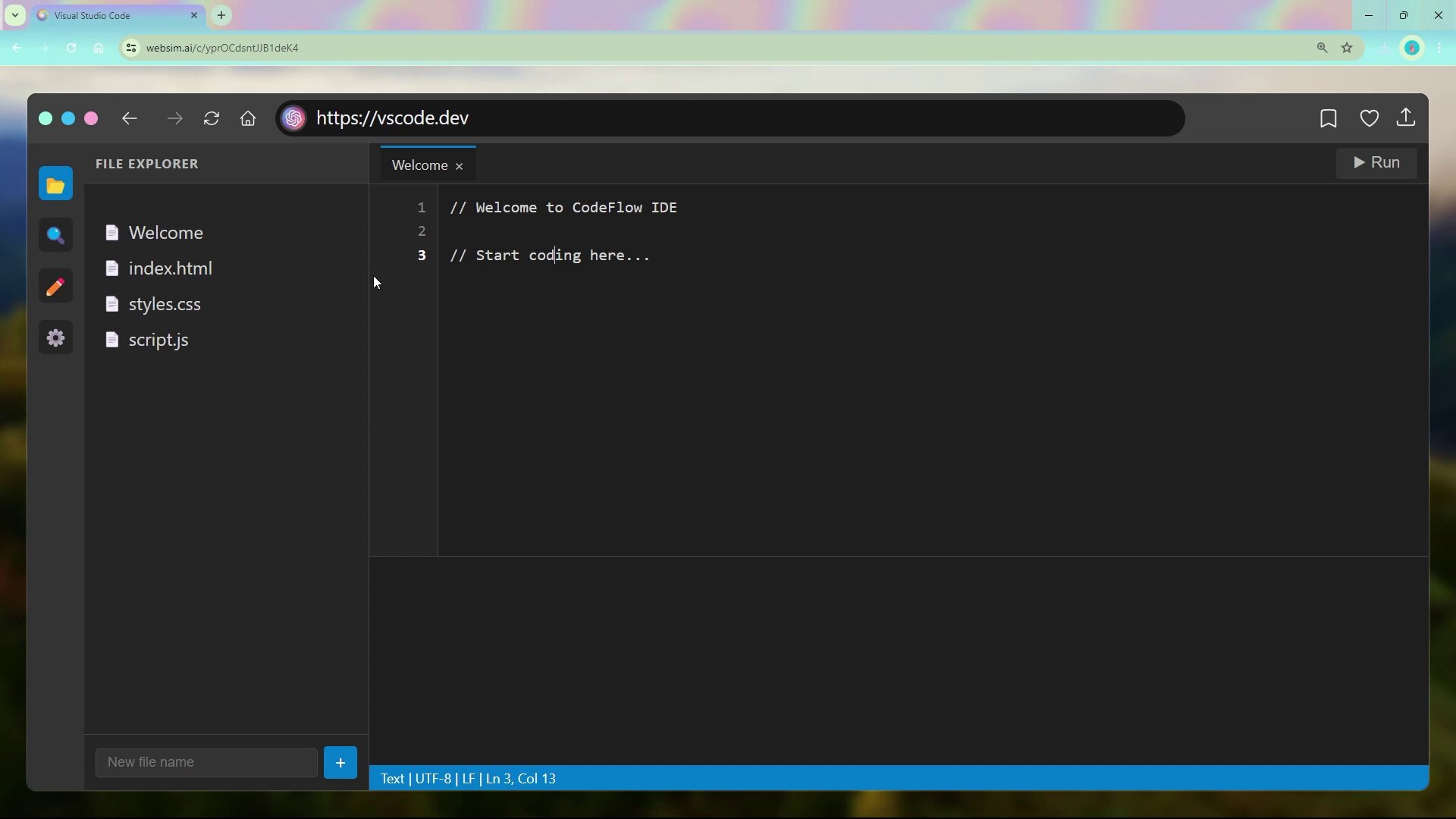Click the pink window dot

91,118
